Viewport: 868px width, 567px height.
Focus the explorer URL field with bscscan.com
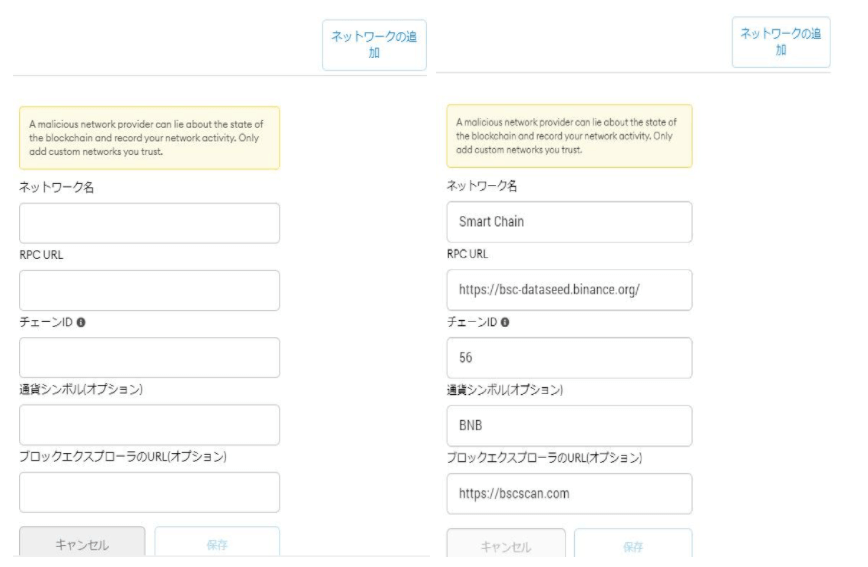tap(568, 493)
